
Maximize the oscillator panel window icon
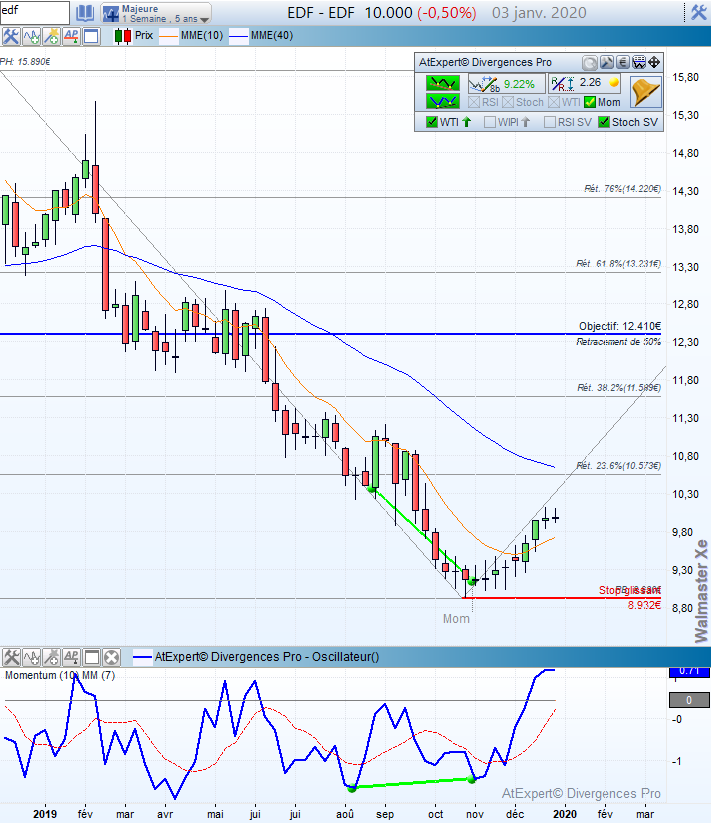click(x=91, y=657)
